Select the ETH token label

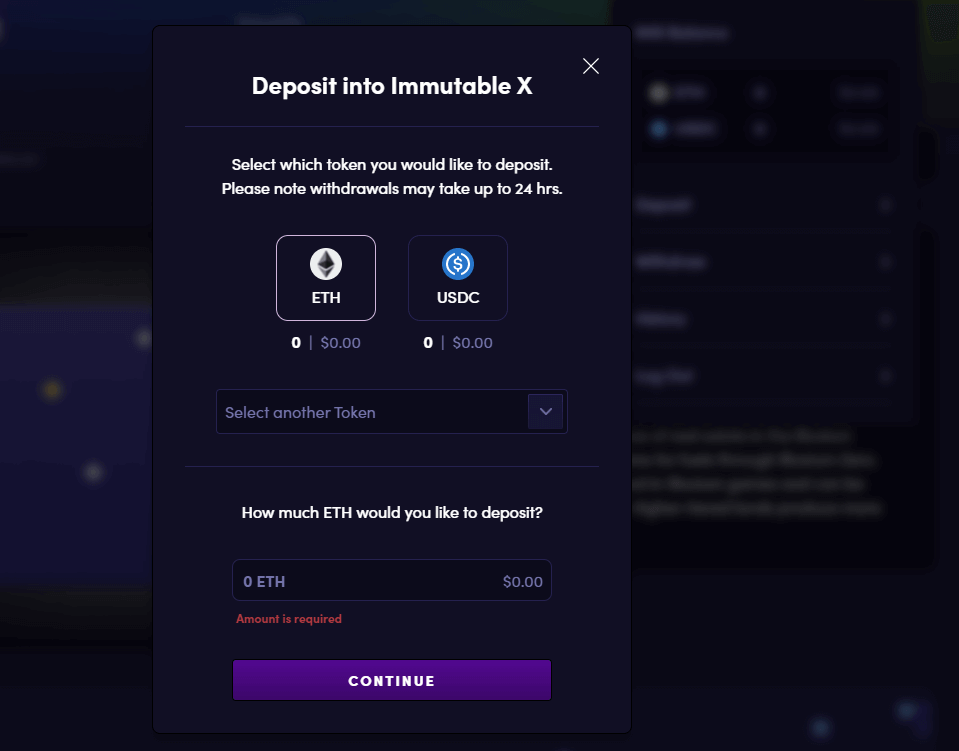325,298
